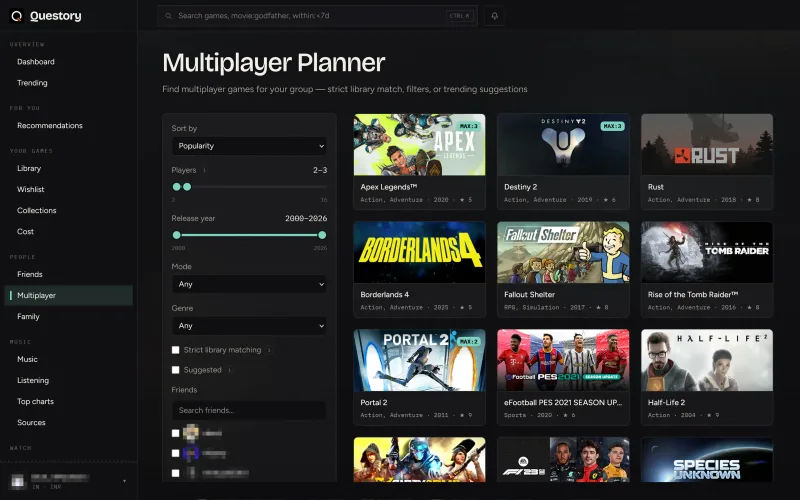Click the Questory logo icon
Image resolution: width=800 pixels, height=500 pixels.
click(17, 16)
